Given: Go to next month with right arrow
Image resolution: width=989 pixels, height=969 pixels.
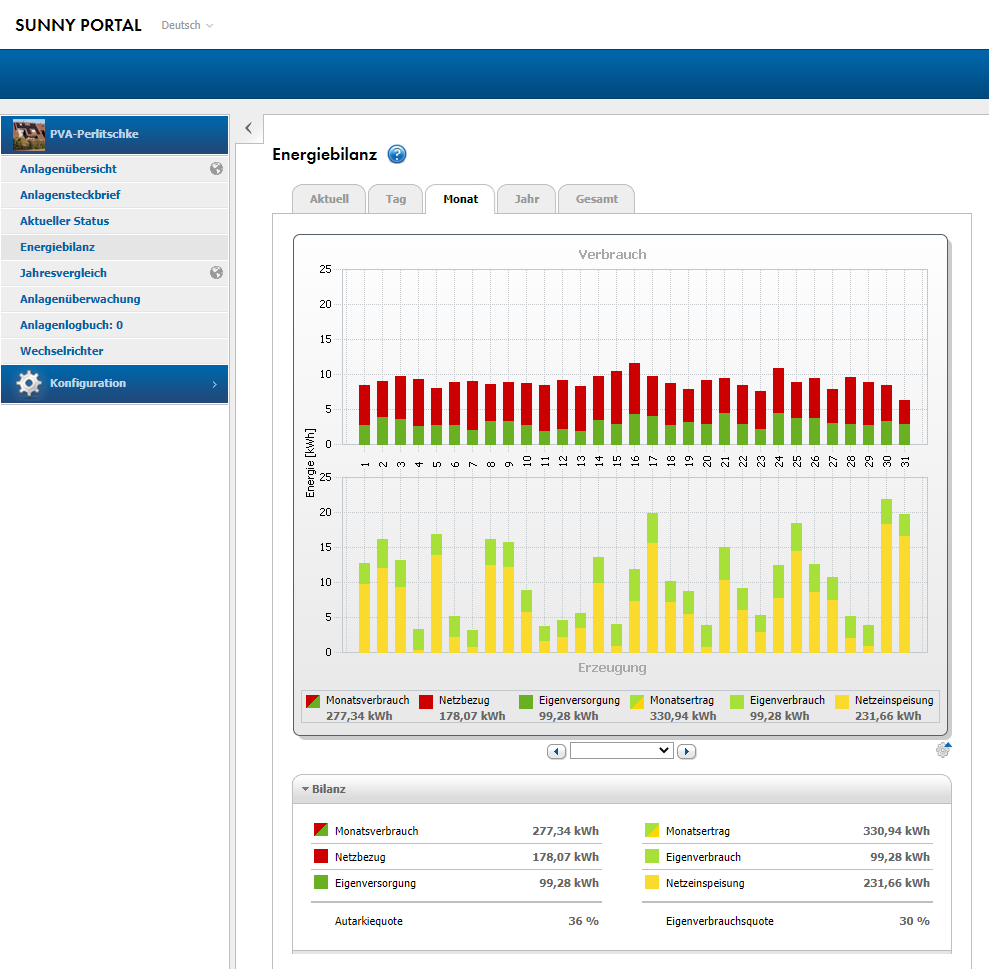Looking at the screenshot, I should pos(686,751).
